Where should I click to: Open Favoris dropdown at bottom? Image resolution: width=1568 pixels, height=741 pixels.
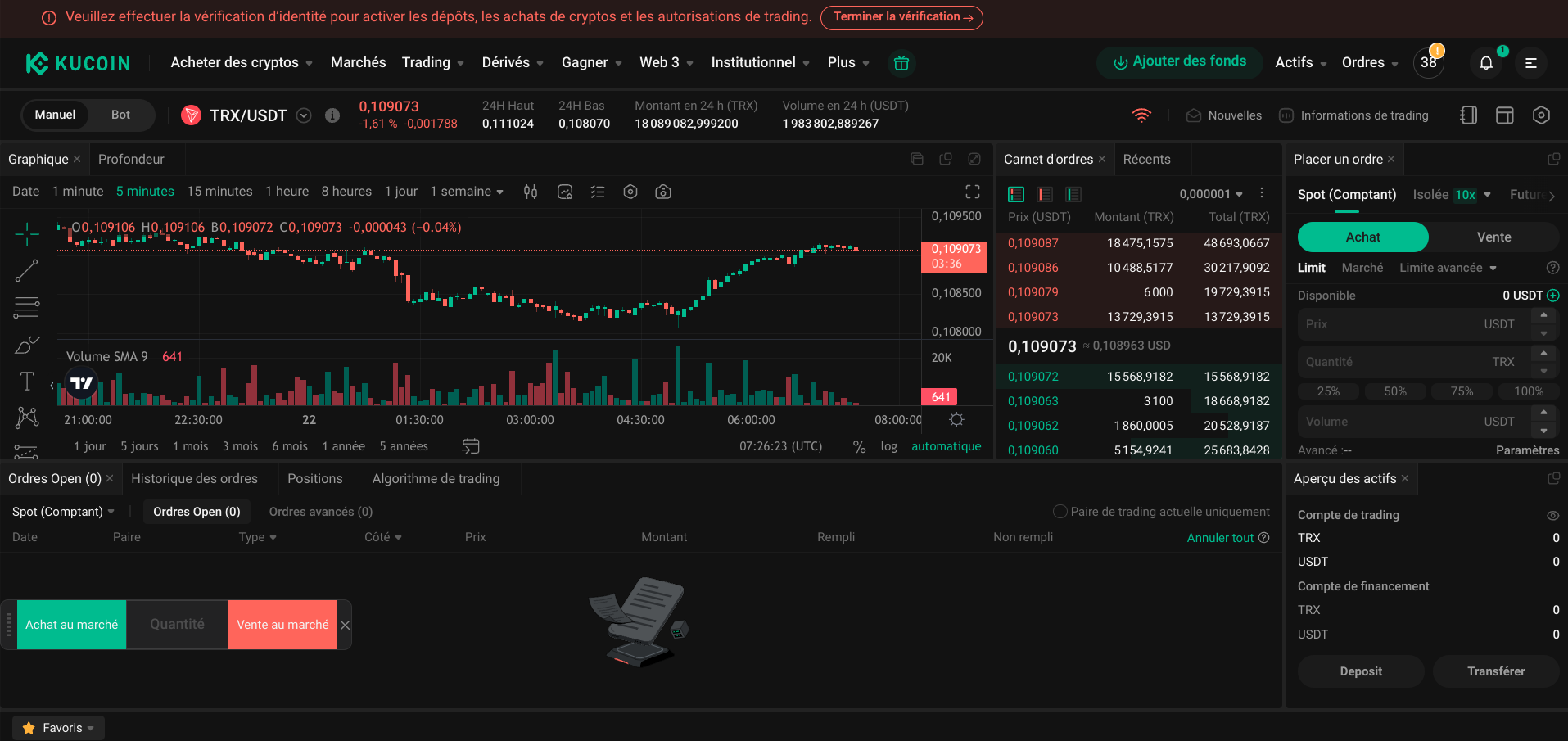59,728
